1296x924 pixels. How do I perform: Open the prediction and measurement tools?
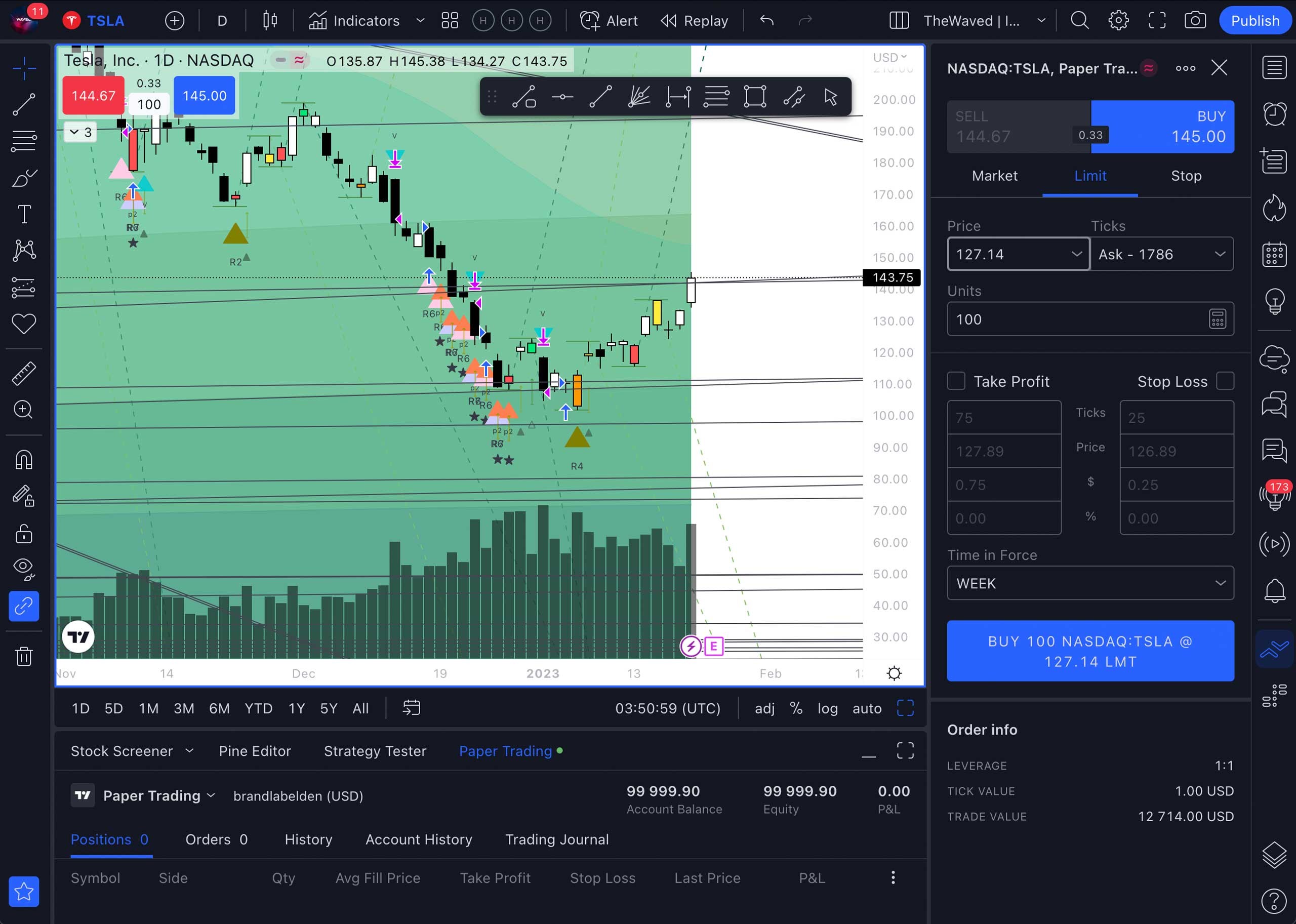point(24,288)
